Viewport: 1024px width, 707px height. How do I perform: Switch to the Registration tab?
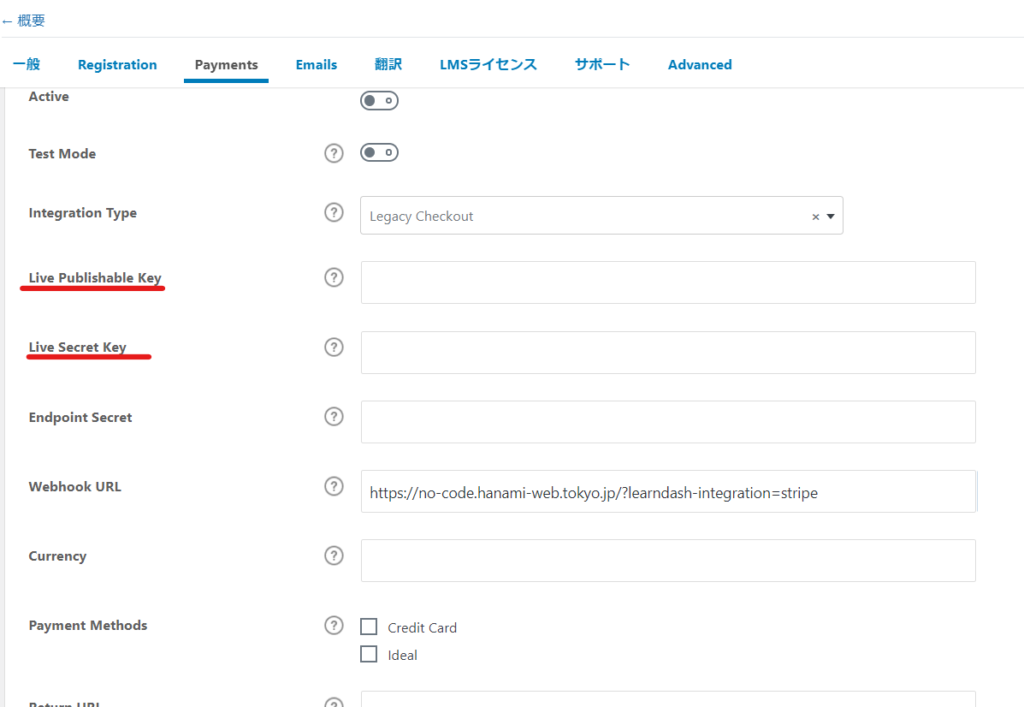click(x=117, y=65)
